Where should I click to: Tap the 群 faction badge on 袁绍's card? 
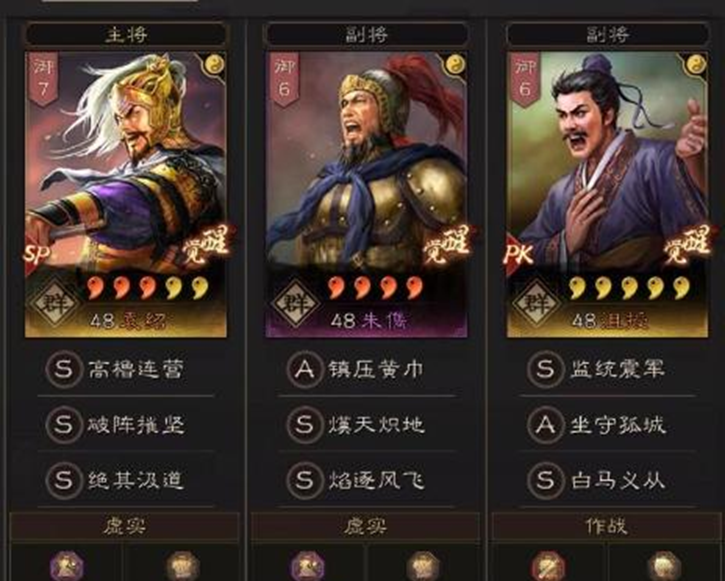pyautogui.click(x=55, y=303)
